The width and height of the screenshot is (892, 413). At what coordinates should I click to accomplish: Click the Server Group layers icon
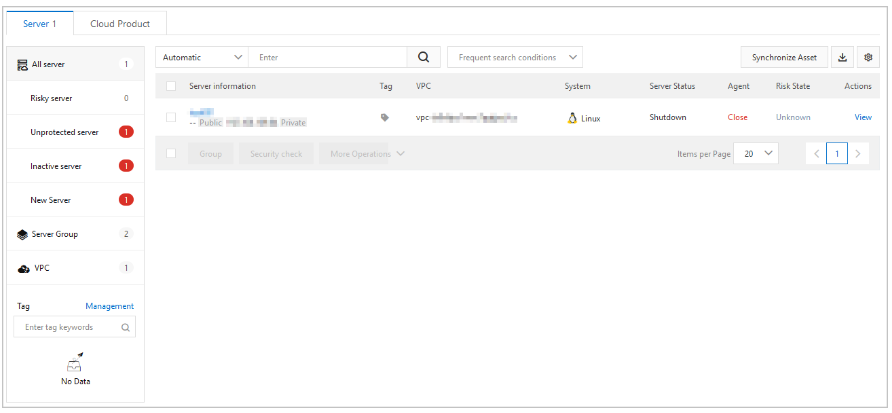tap(23, 234)
